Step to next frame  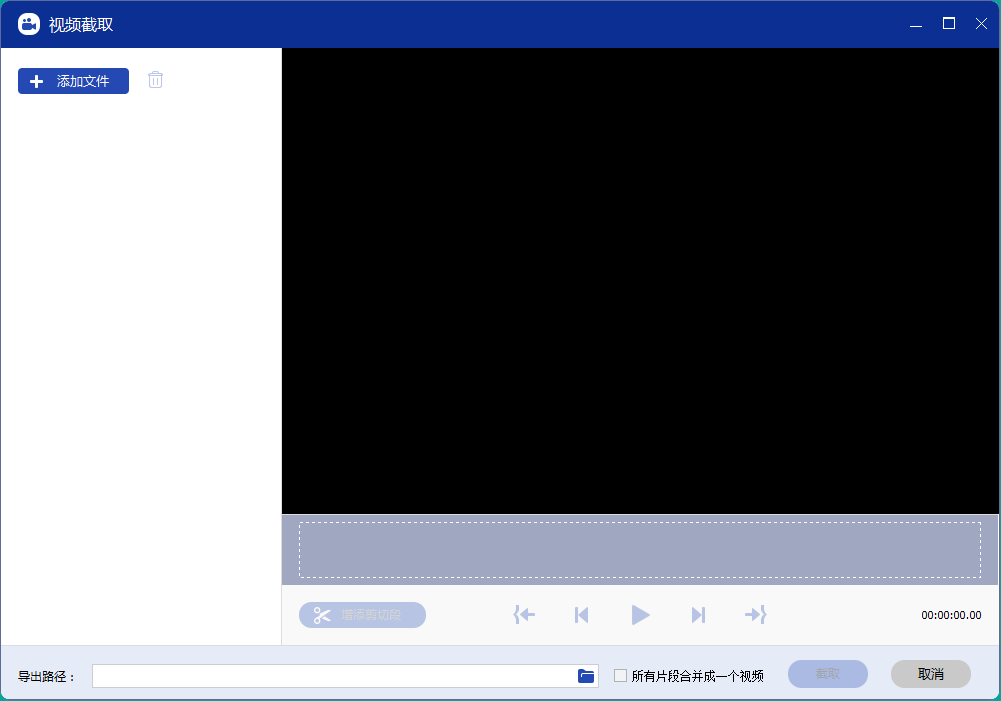pos(698,615)
